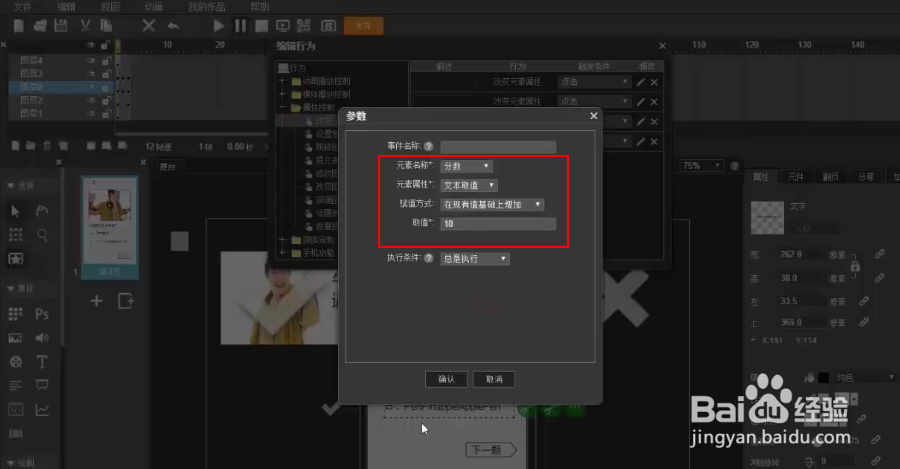Toggle the lock of 图层2
This screenshot has width=900, height=469.
pyautogui.click(x=106, y=100)
